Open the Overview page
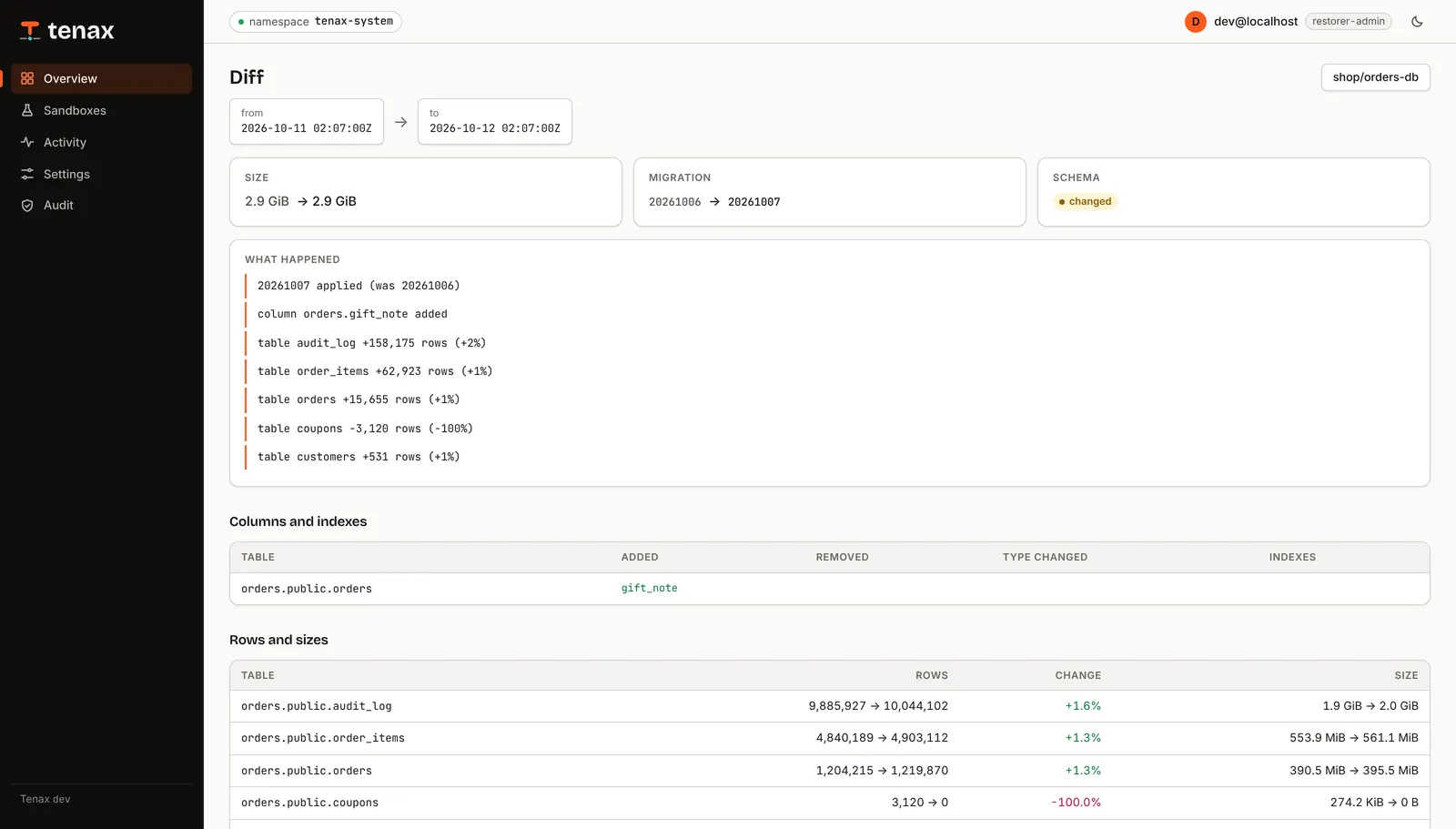1456x829 pixels. tap(101, 78)
